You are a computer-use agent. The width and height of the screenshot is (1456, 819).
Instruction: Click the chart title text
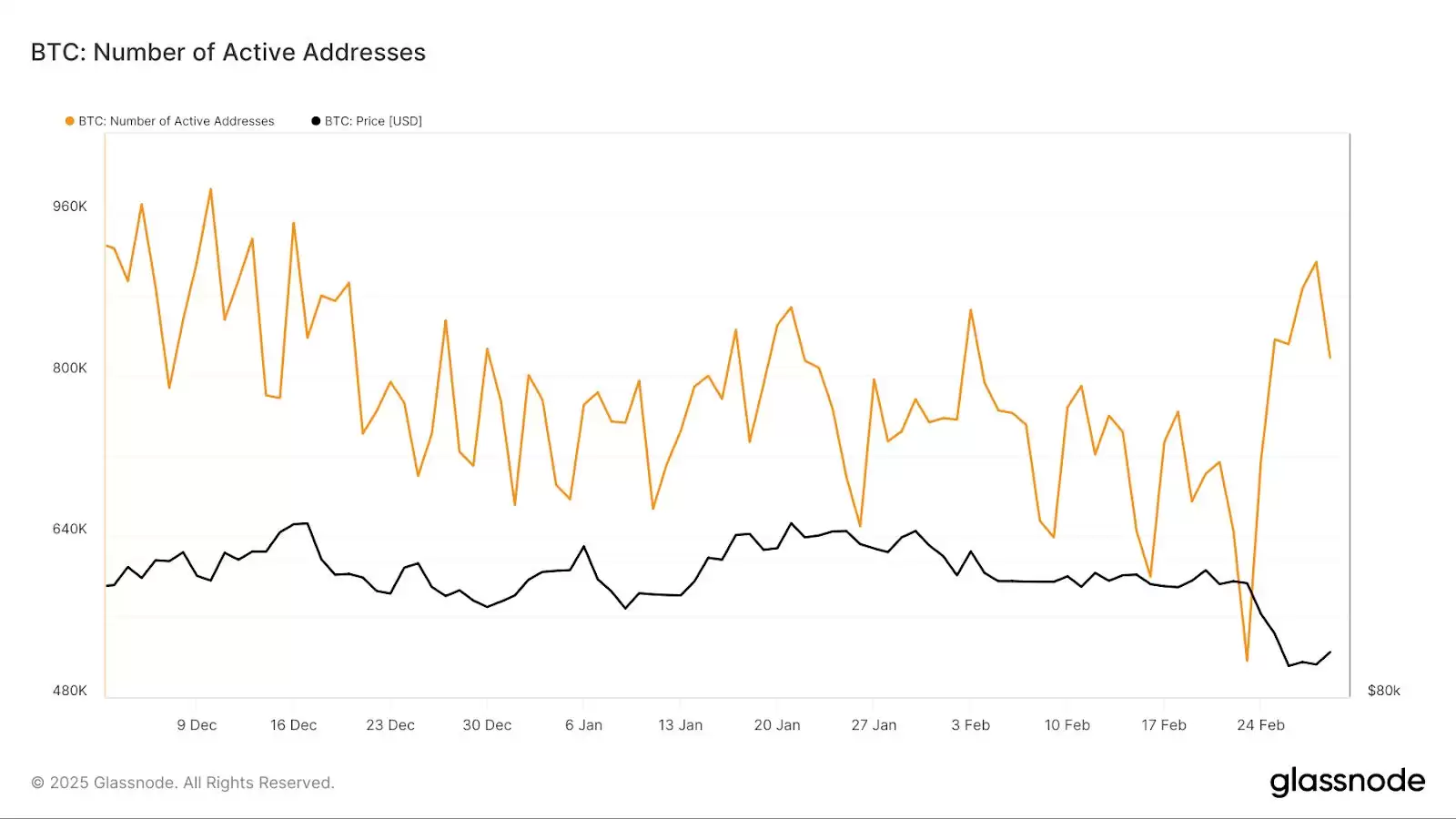228,53
